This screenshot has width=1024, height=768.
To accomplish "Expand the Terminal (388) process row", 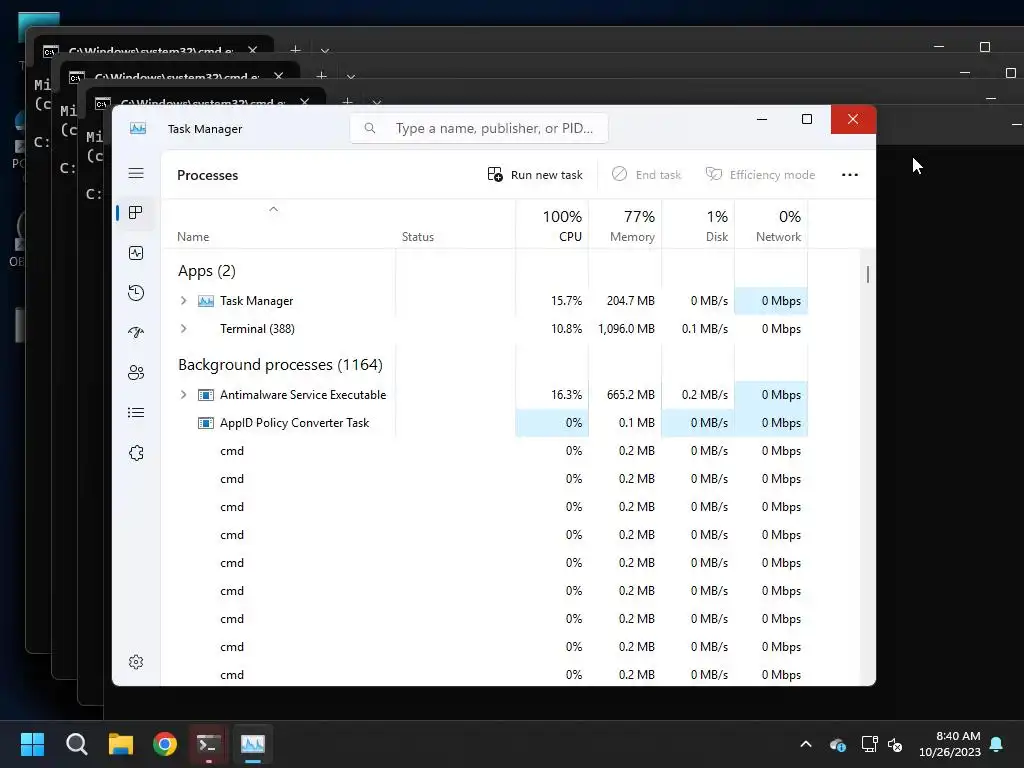I will coord(184,328).
